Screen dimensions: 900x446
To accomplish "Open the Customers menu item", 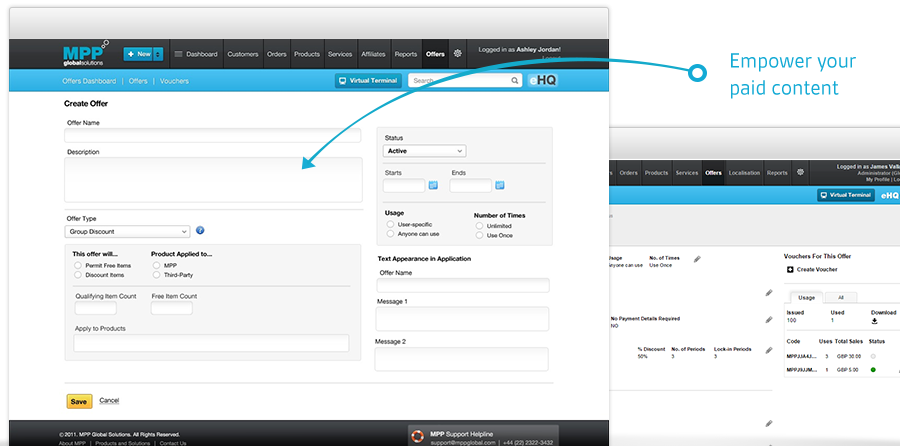I will (243, 54).
